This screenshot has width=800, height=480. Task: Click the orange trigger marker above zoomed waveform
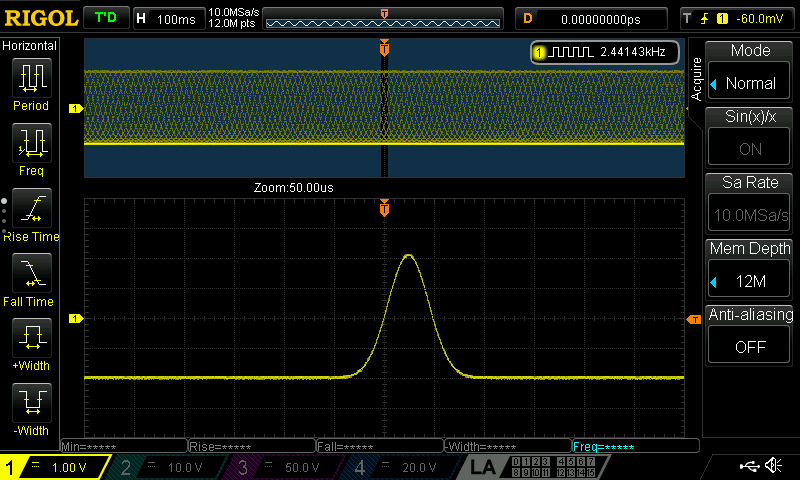384,208
